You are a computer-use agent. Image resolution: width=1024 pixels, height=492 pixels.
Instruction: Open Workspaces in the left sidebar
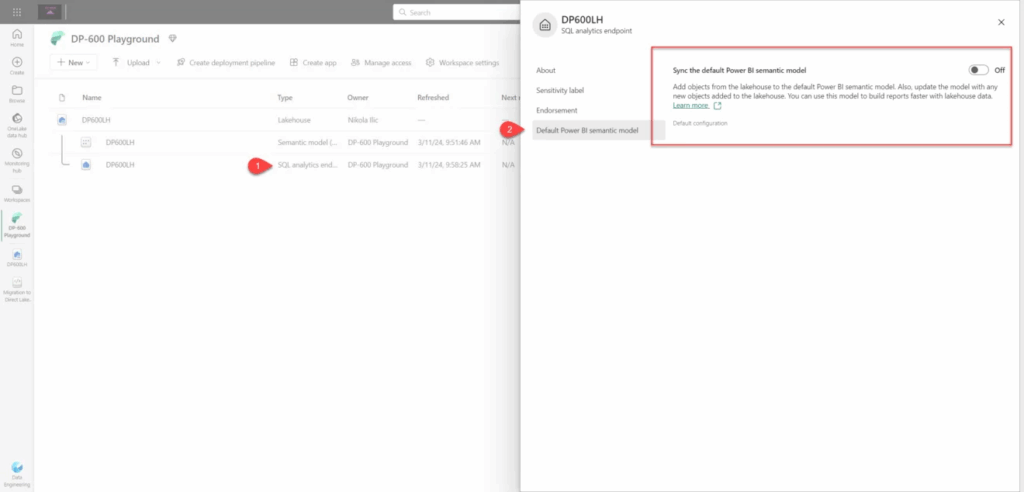click(17, 193)
